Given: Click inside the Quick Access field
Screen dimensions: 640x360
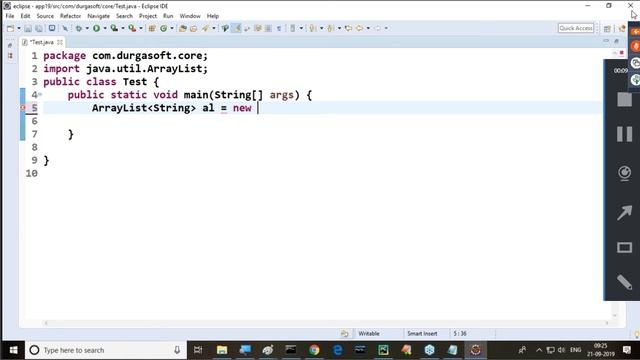Looking at the screenshot, I should point(576,28).
